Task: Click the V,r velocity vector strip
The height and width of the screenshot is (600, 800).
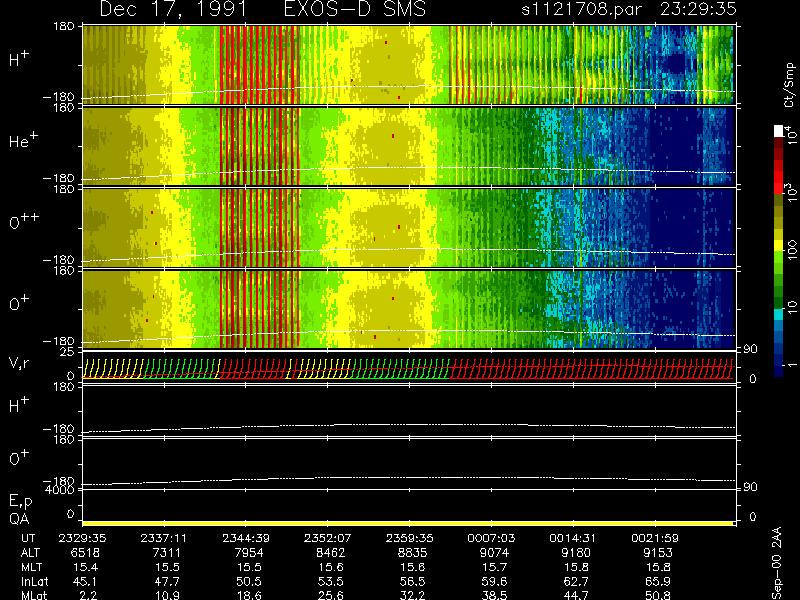Action: 408,368
